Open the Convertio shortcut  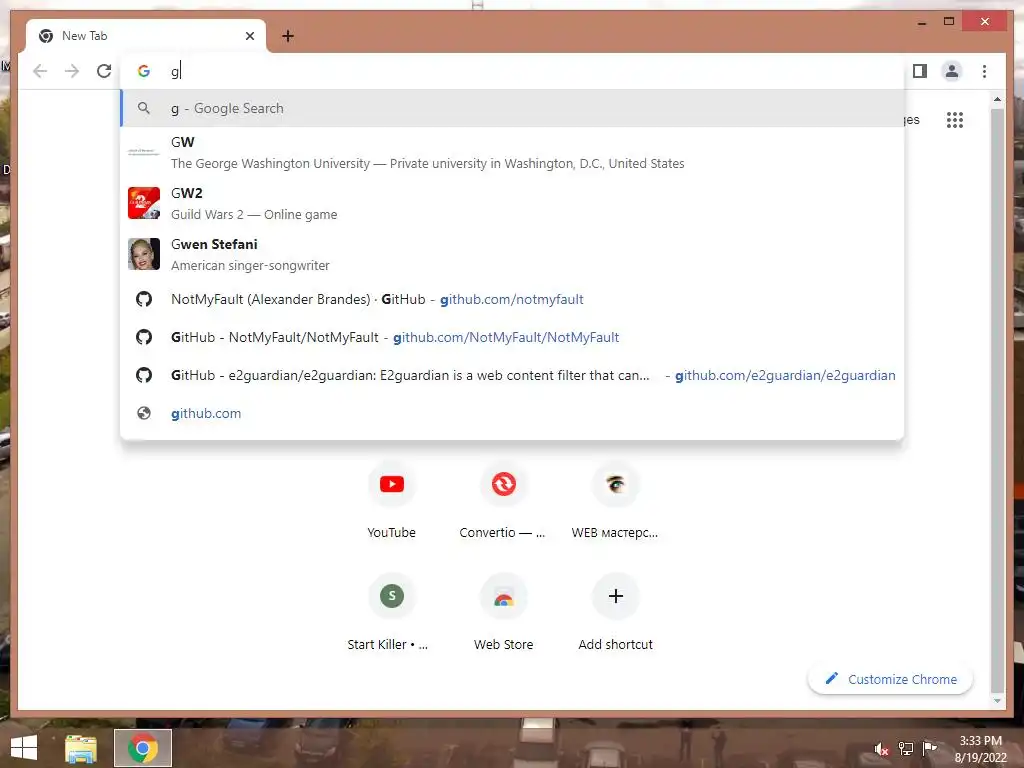click(x=503, y=502)
